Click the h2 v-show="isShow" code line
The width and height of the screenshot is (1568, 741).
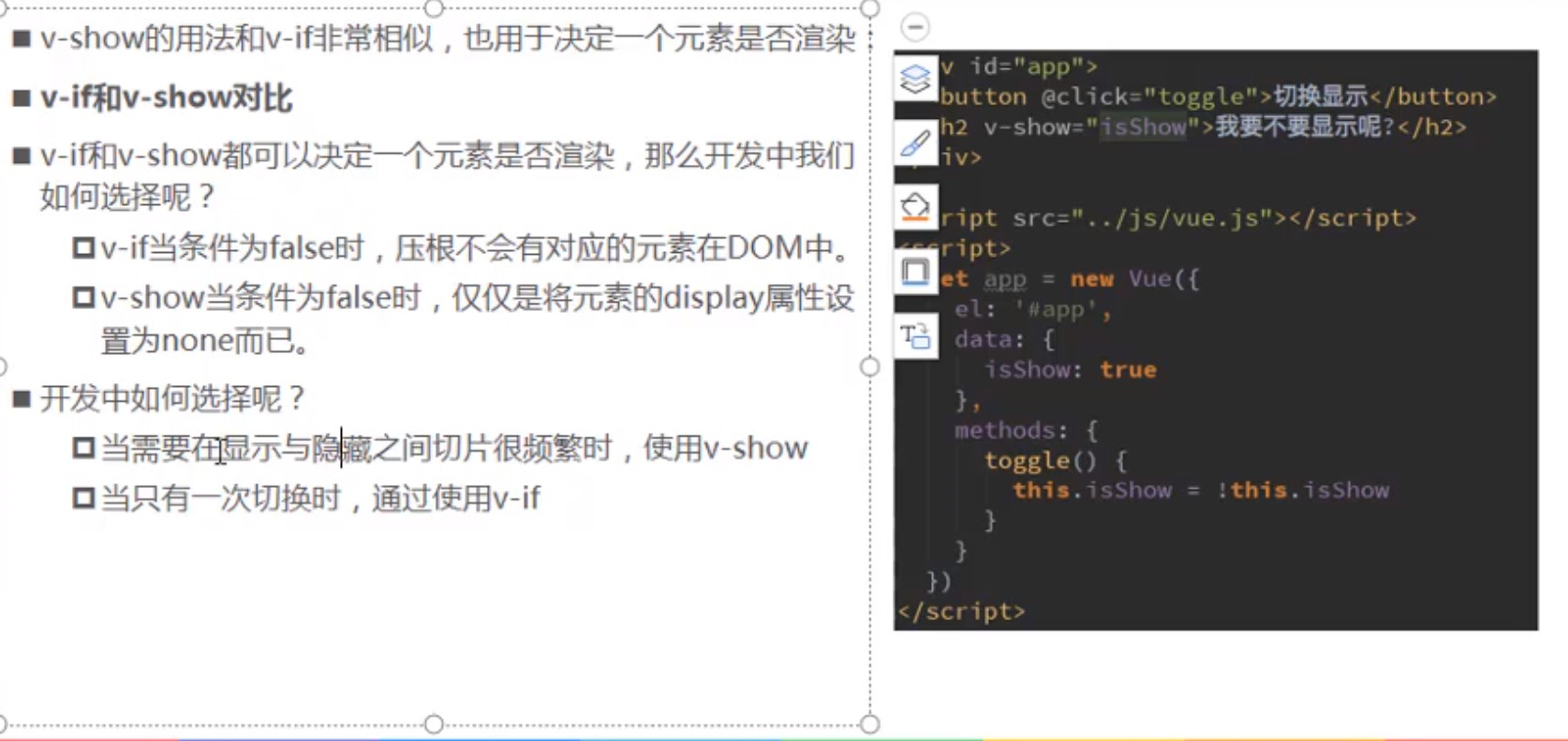pyautogui.click(x=1203, y=126)
